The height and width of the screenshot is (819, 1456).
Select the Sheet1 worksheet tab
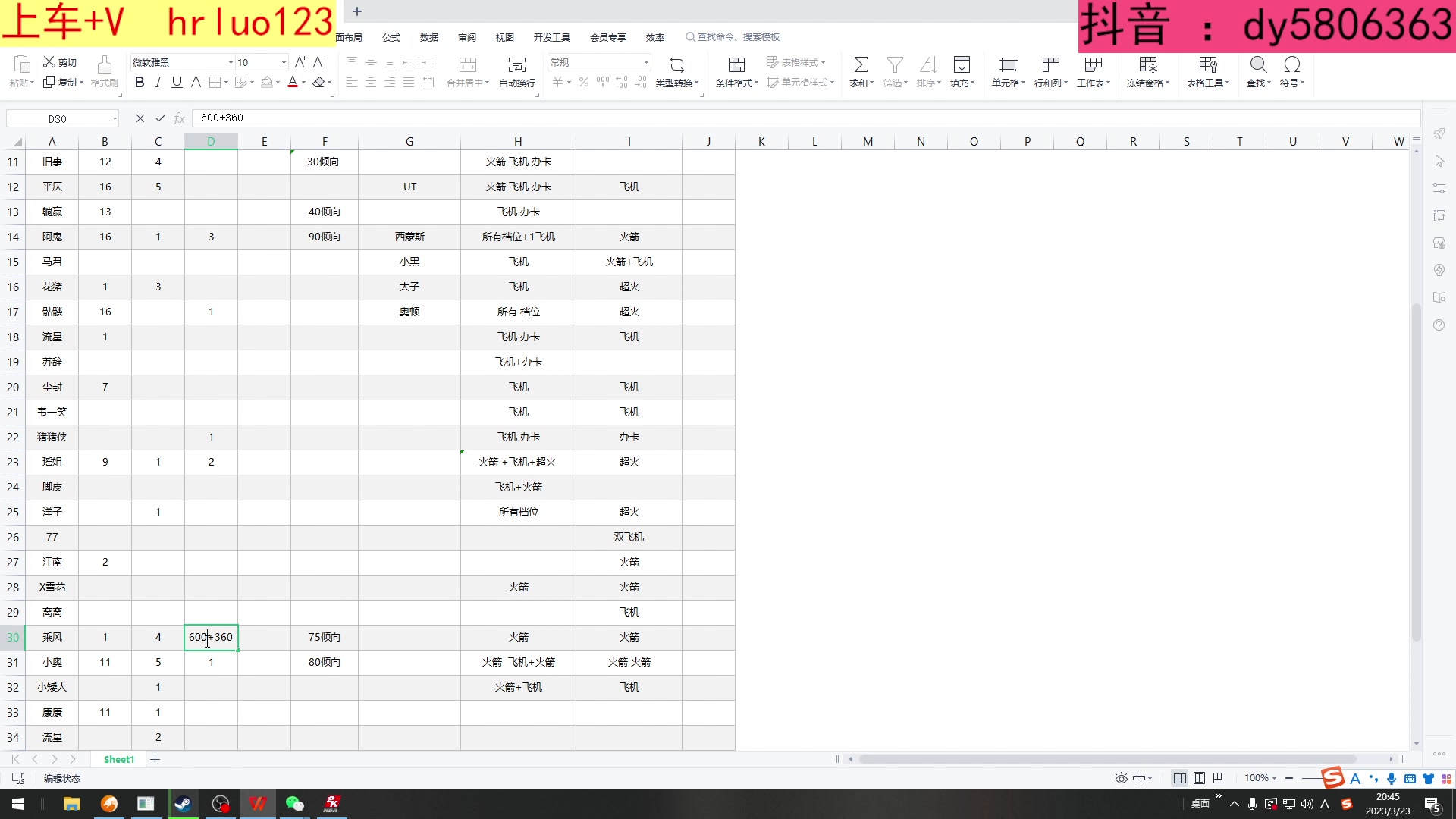(x=118, y=759)
